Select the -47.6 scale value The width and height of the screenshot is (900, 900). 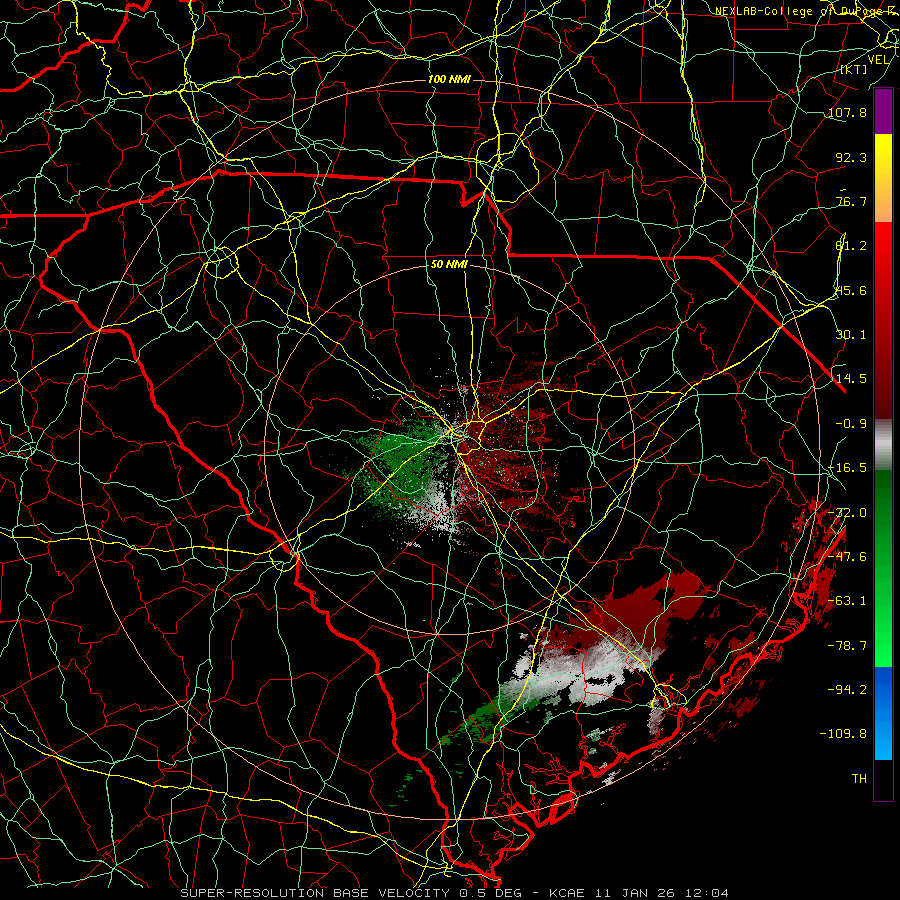pos(847,557)
